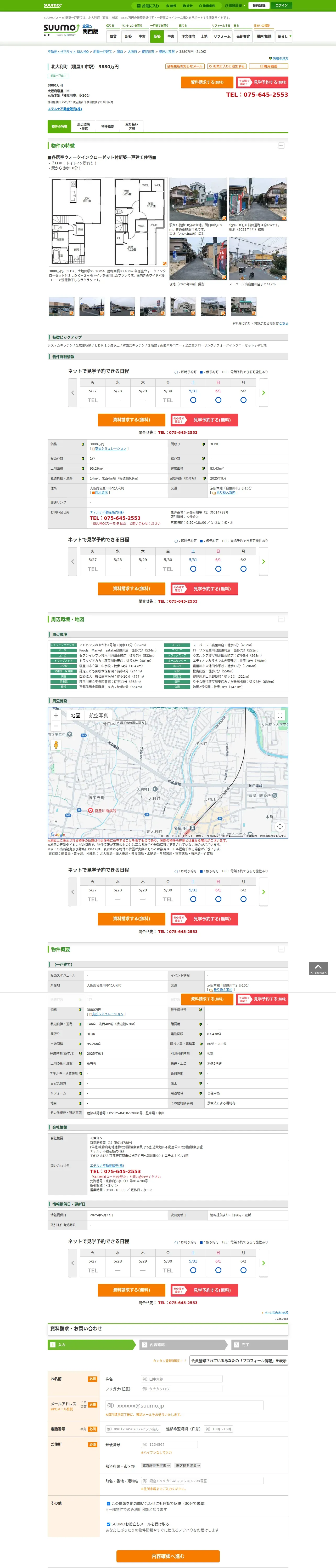Expand the 暮らし navigation dropdown
Screen dimensions: 336x1568
pyautogui.click(x=284, y=37)
